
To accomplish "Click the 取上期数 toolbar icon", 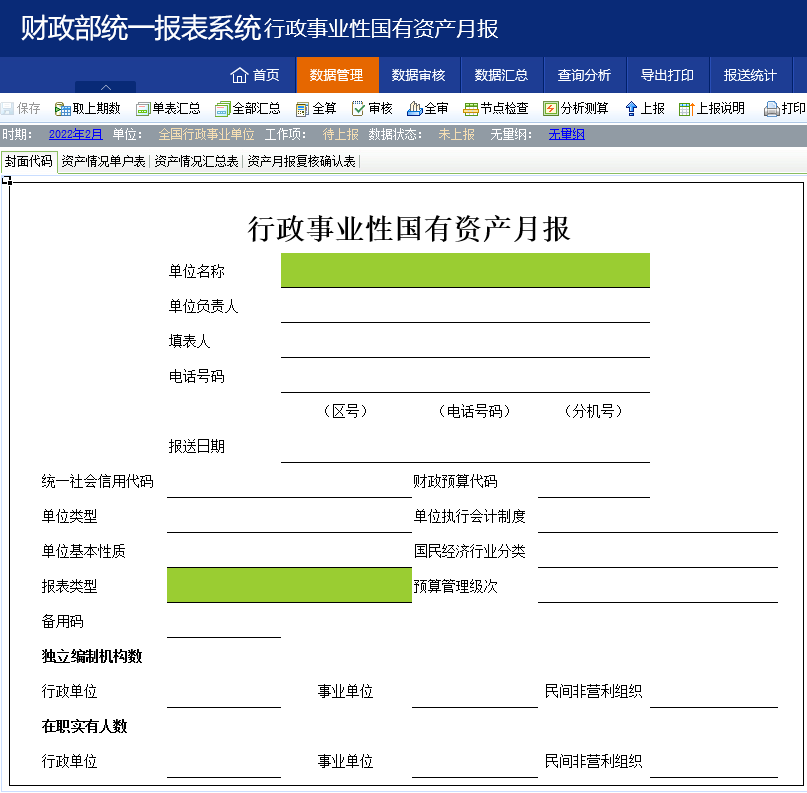I will [62, 109].
